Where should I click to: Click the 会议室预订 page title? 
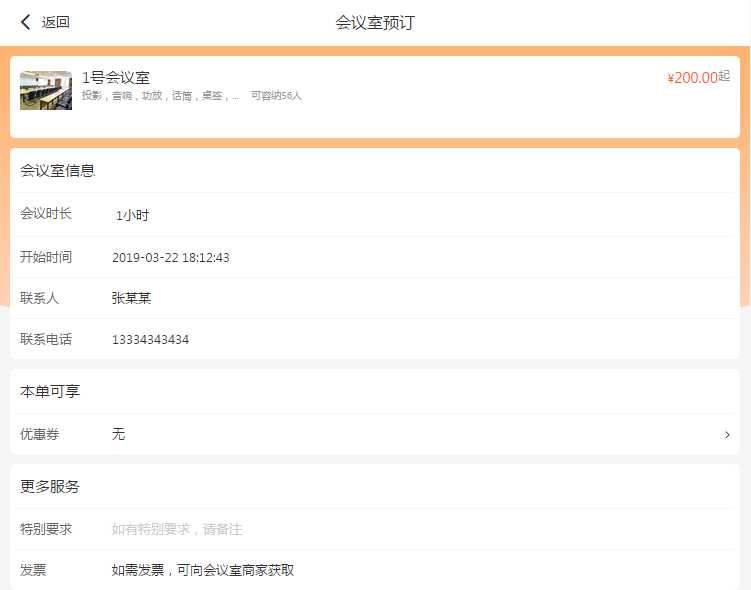375,23
